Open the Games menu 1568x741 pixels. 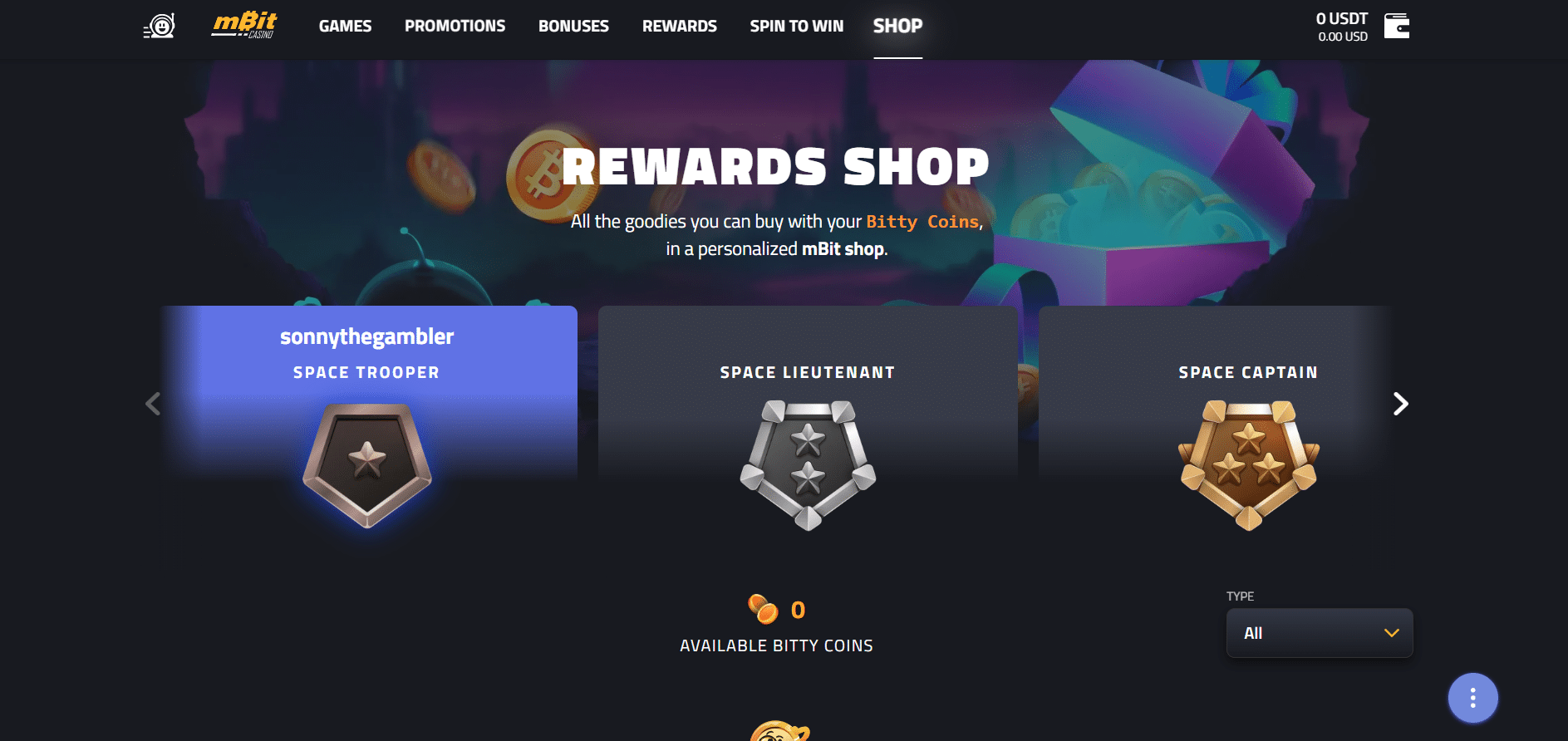coord(345,26)
